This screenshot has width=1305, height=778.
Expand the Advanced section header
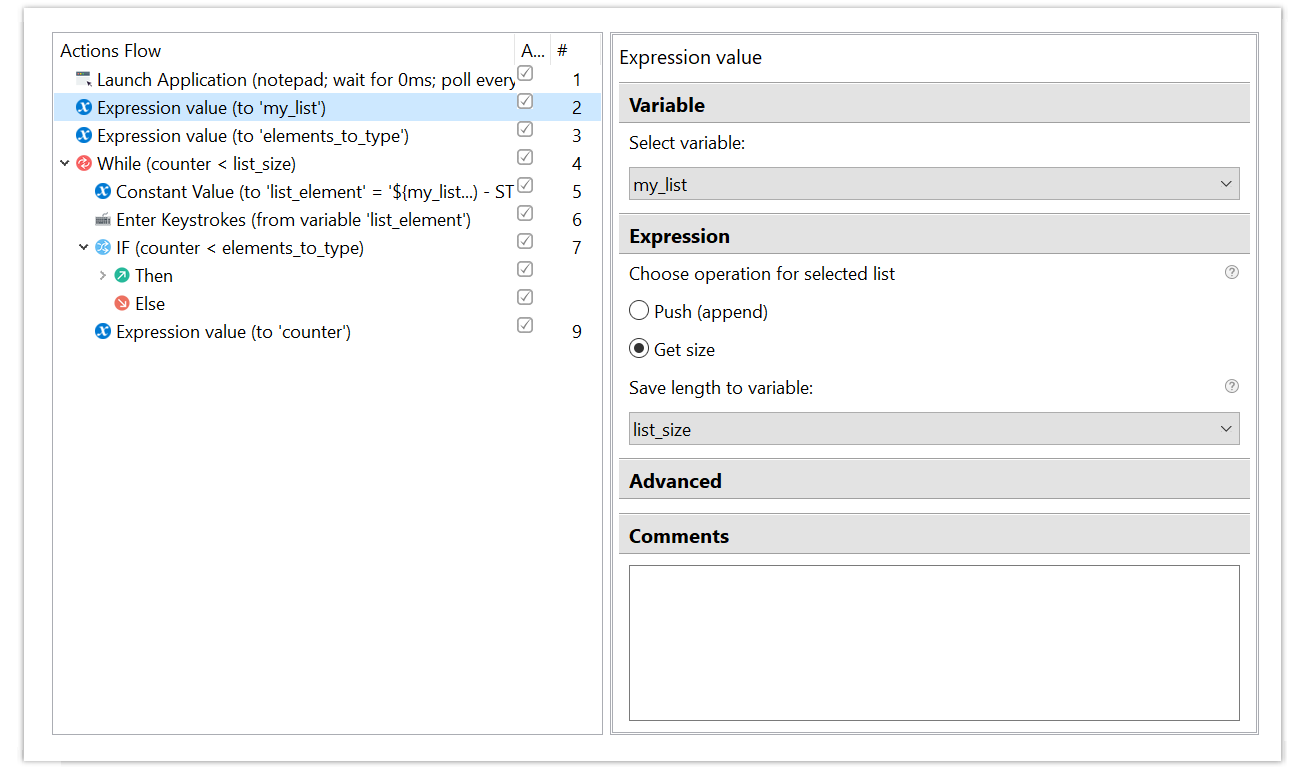(934, 481)
